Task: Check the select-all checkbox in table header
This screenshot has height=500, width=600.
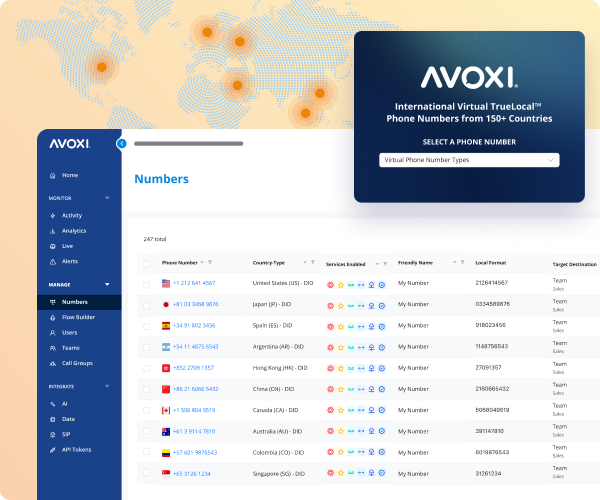Action: pos(146,263)
